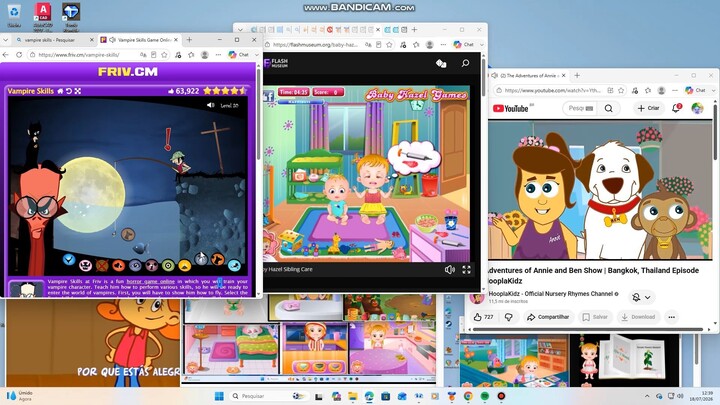Screen dimensions: 720x405
Task: Rate Vampire Skills using the star bar
Action: [x=225, y=91]
